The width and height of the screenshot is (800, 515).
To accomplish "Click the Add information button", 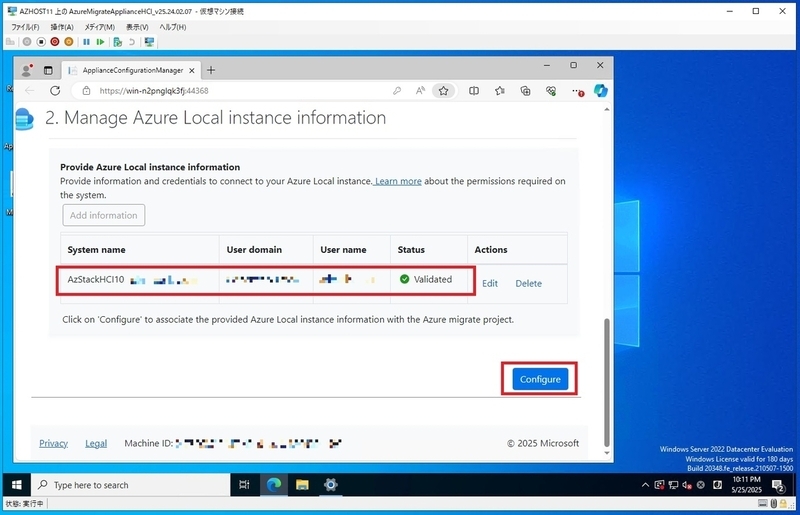I will pos(104,215).
